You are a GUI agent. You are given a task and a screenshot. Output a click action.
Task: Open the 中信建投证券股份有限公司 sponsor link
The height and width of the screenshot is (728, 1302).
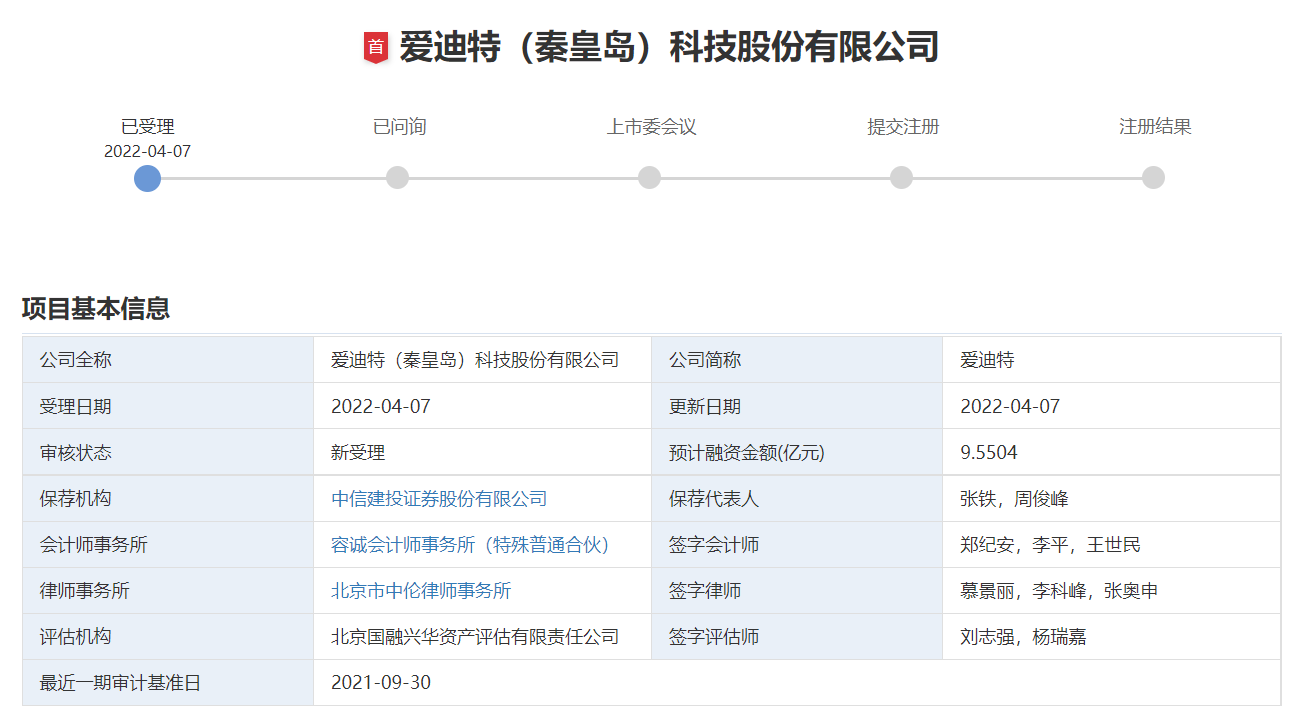[439, 499]
